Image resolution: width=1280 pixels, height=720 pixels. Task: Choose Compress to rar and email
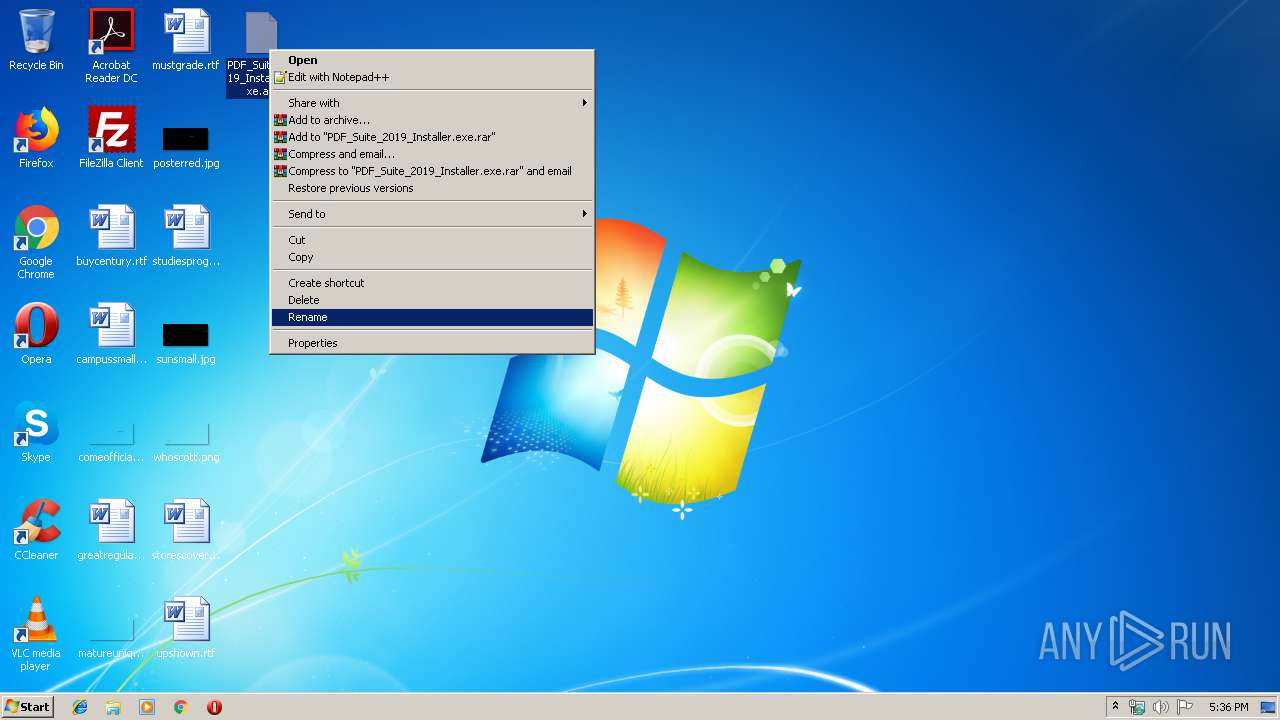tap(432, 171)
